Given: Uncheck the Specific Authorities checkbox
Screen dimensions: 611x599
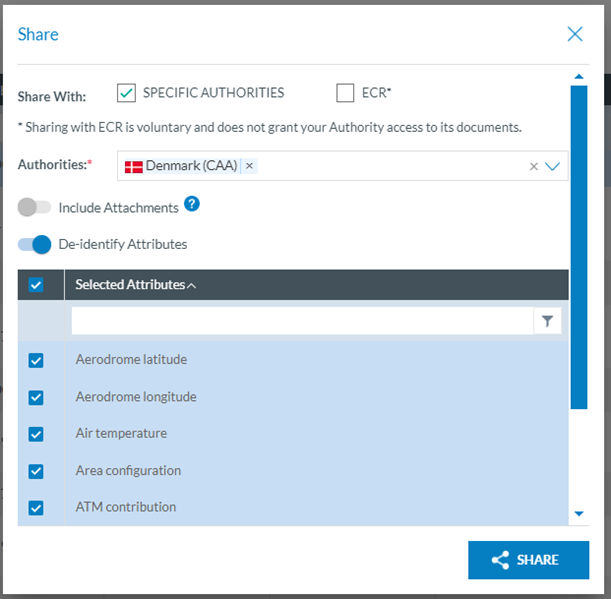Looking at the screenshot, I should 126,93.
